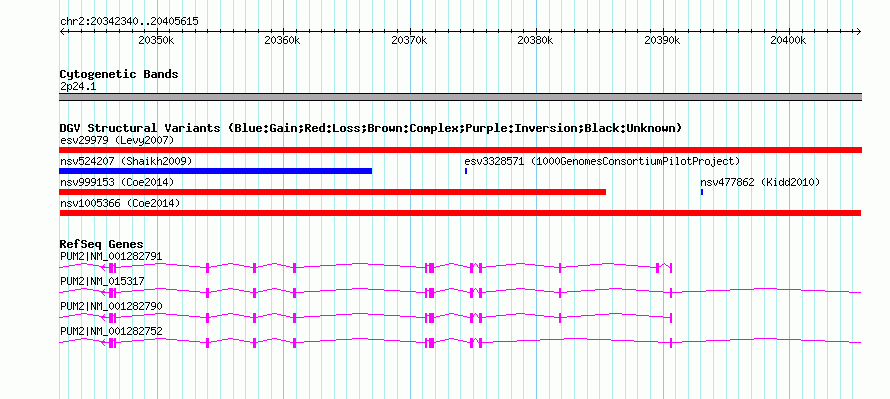The image size is (890, 399).
Task: Open the PUM2|NM_001282752 transcript label
Action: click(x=111, y=331)
